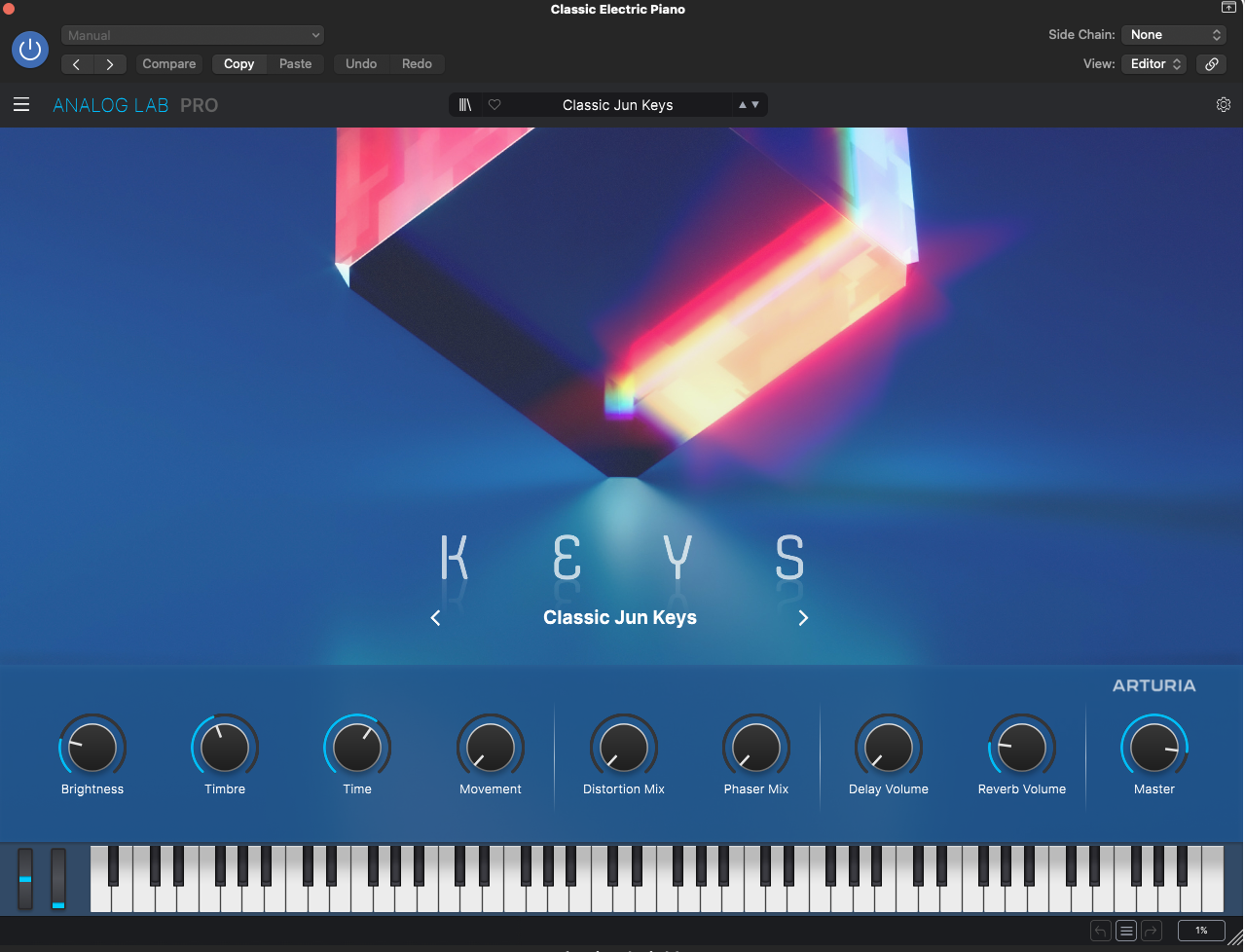
Task: Open the Side Chain None dropdown
Action: 1173,35
